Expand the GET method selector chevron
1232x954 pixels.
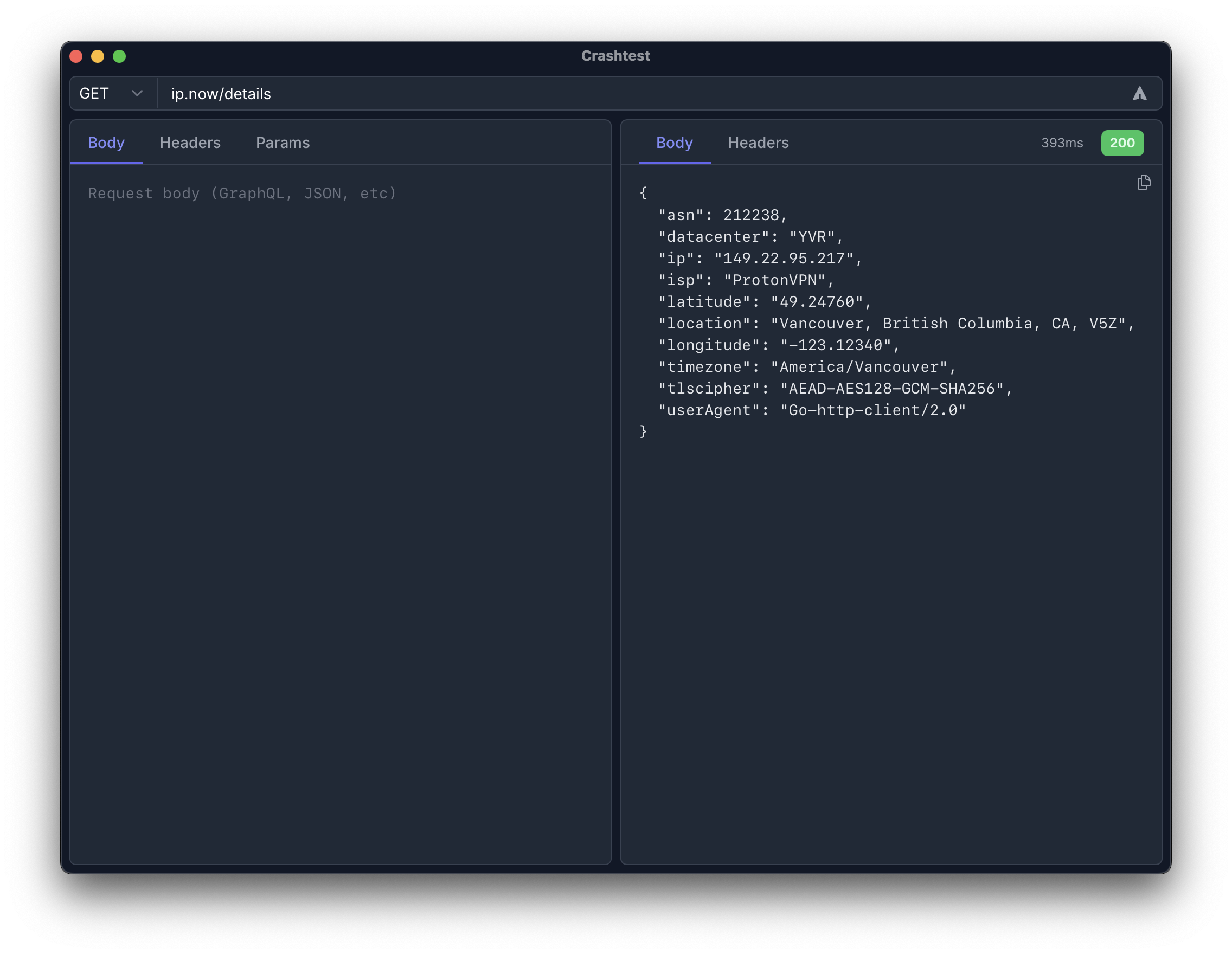tap(137, 94)
